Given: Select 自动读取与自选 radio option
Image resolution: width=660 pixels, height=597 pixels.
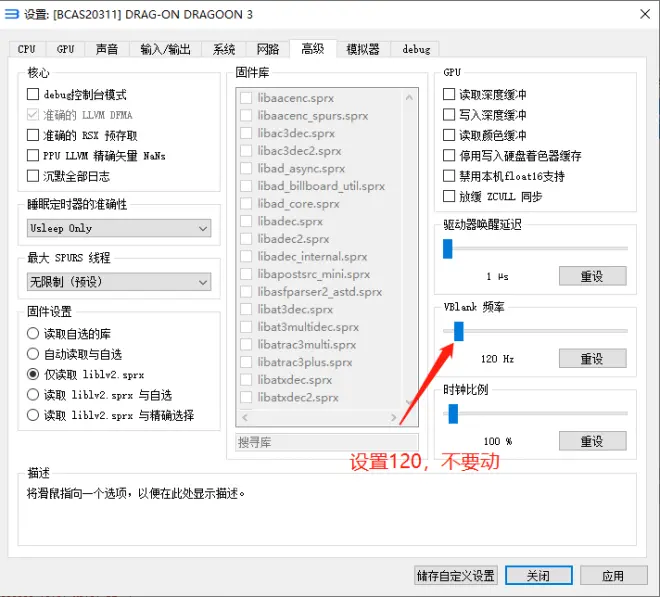Looking at the screenshot, I should pyautogui.click(x=33, y=354).
